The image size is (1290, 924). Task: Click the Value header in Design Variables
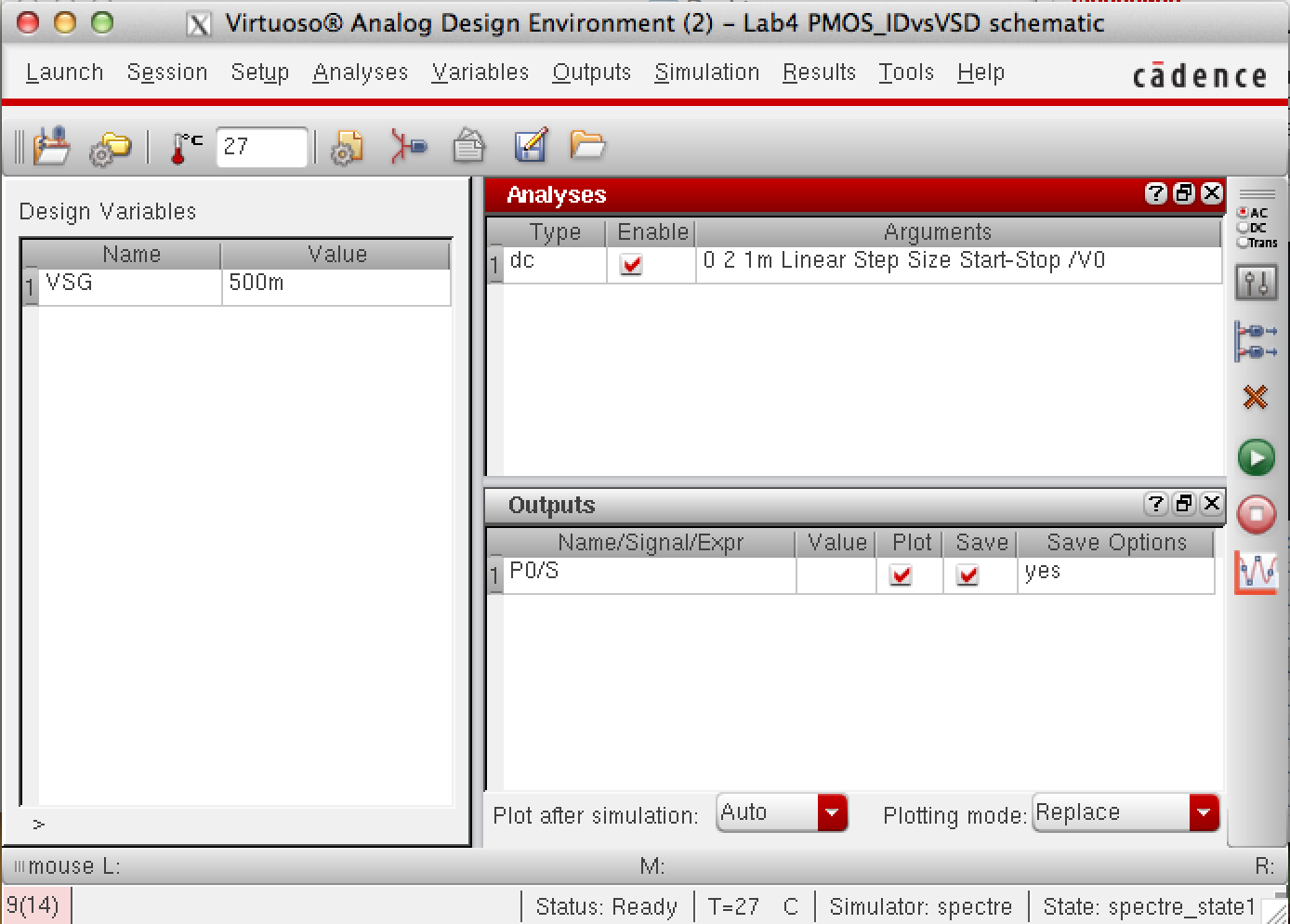(x=336, y=255)
